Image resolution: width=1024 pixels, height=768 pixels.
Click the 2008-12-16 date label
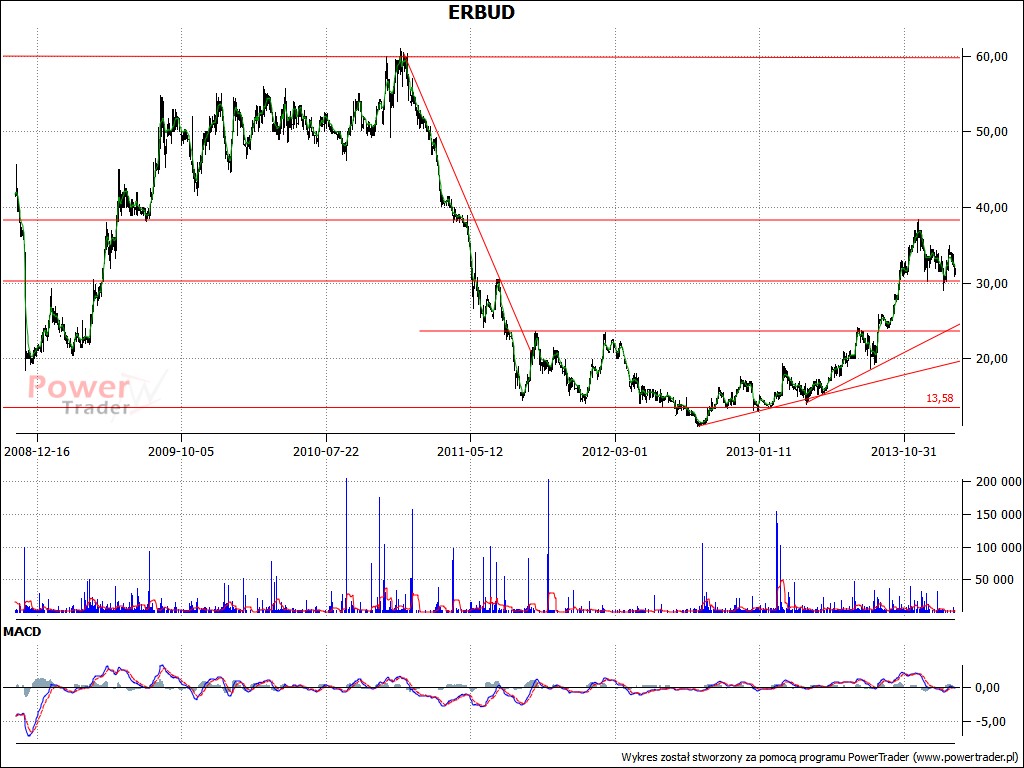37,451
